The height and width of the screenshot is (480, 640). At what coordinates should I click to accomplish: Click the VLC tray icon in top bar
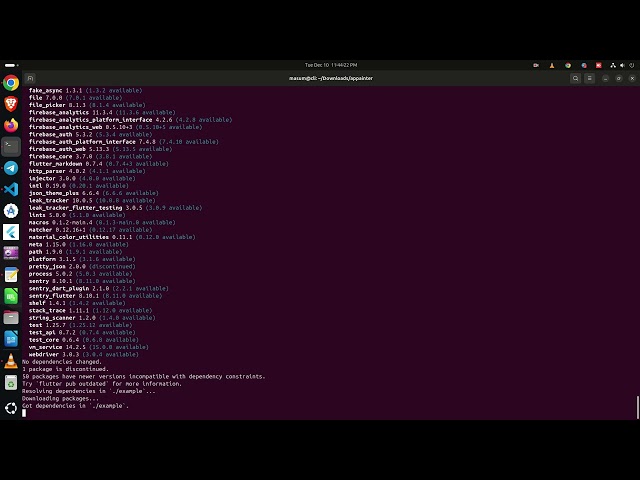click(x=552, y=65)
